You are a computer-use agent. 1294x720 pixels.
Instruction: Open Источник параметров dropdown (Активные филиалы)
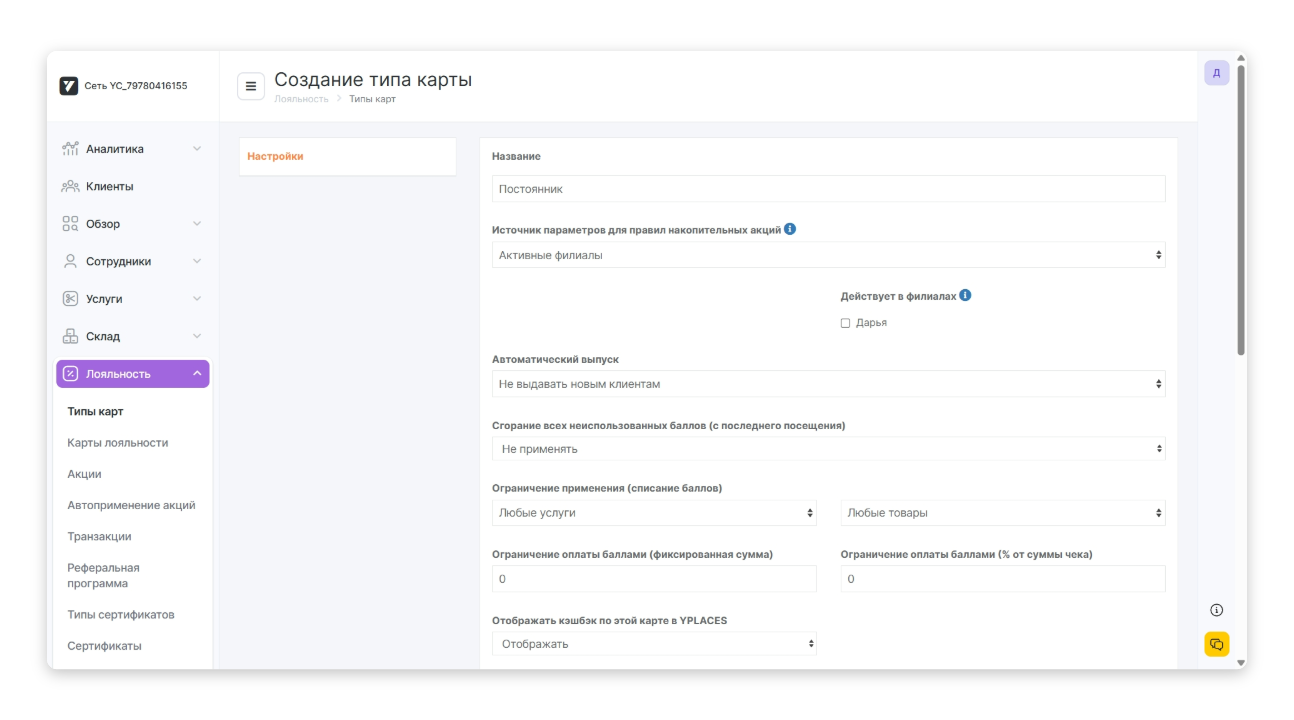point(828,255)
